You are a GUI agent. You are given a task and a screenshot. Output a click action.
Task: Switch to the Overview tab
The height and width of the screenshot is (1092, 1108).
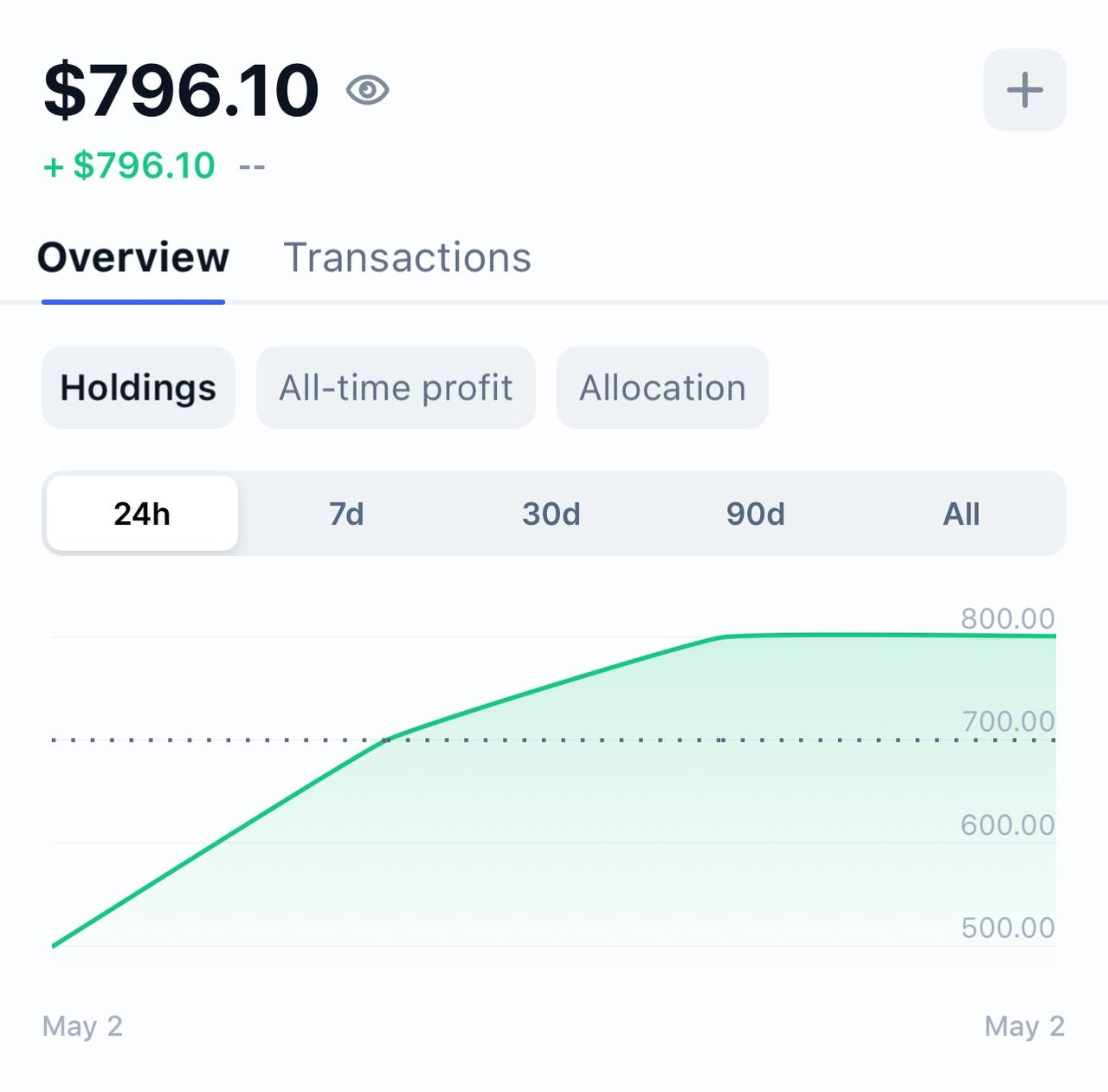pos(133,258)
